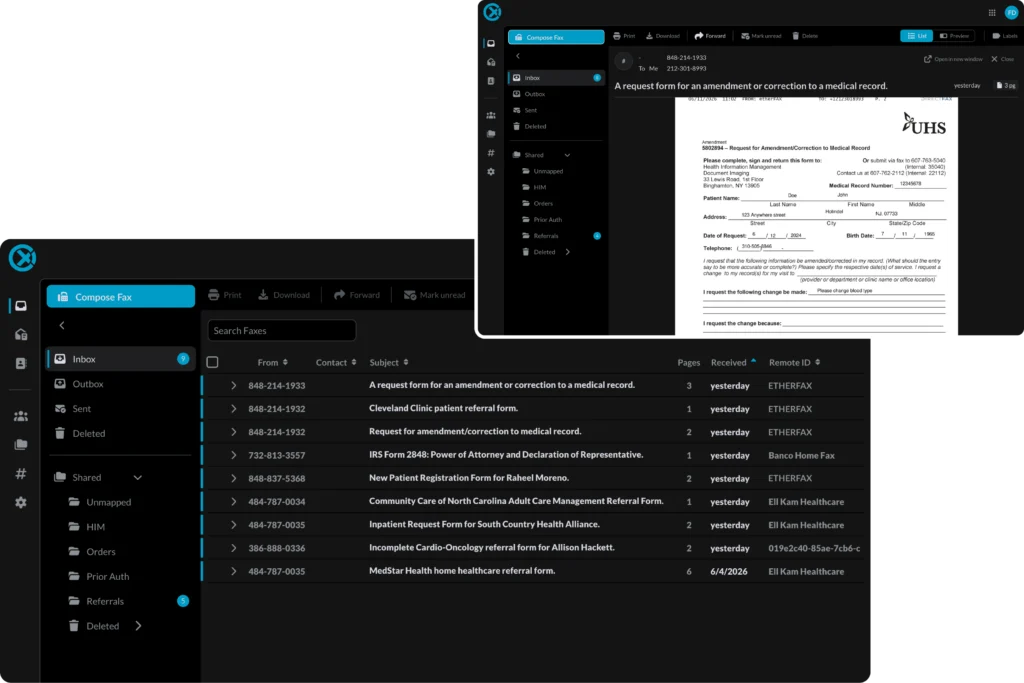
Task: Expand the Shared Deleted folder chevron in the fax list window
Action: tap(138, 626)
